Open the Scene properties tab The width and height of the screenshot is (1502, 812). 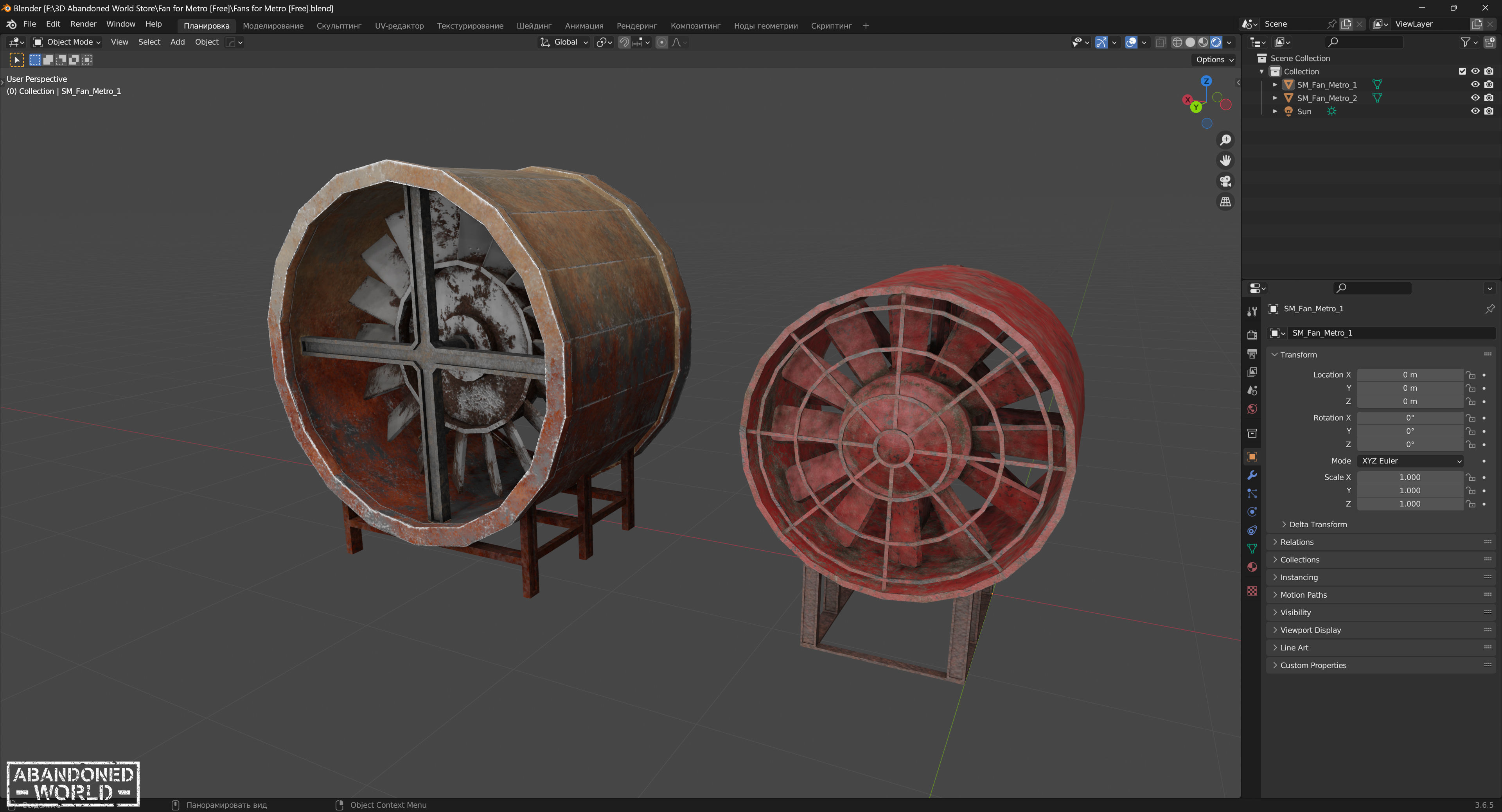click(x=1252, y=391)
